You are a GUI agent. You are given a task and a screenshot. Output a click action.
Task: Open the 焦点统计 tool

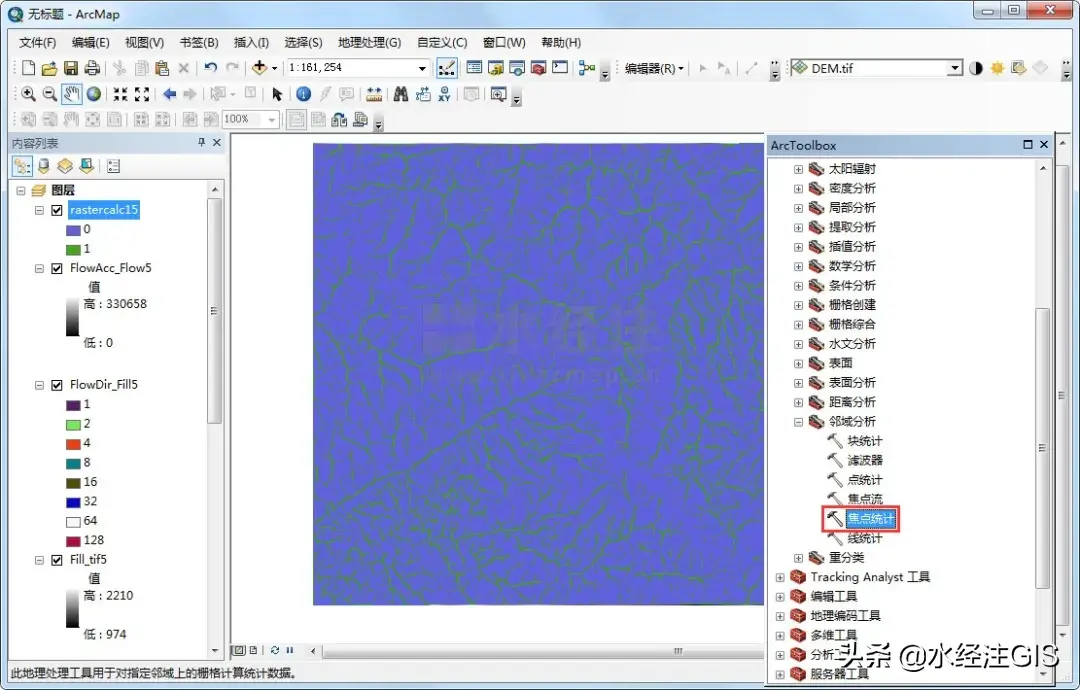tap(871, 519)
